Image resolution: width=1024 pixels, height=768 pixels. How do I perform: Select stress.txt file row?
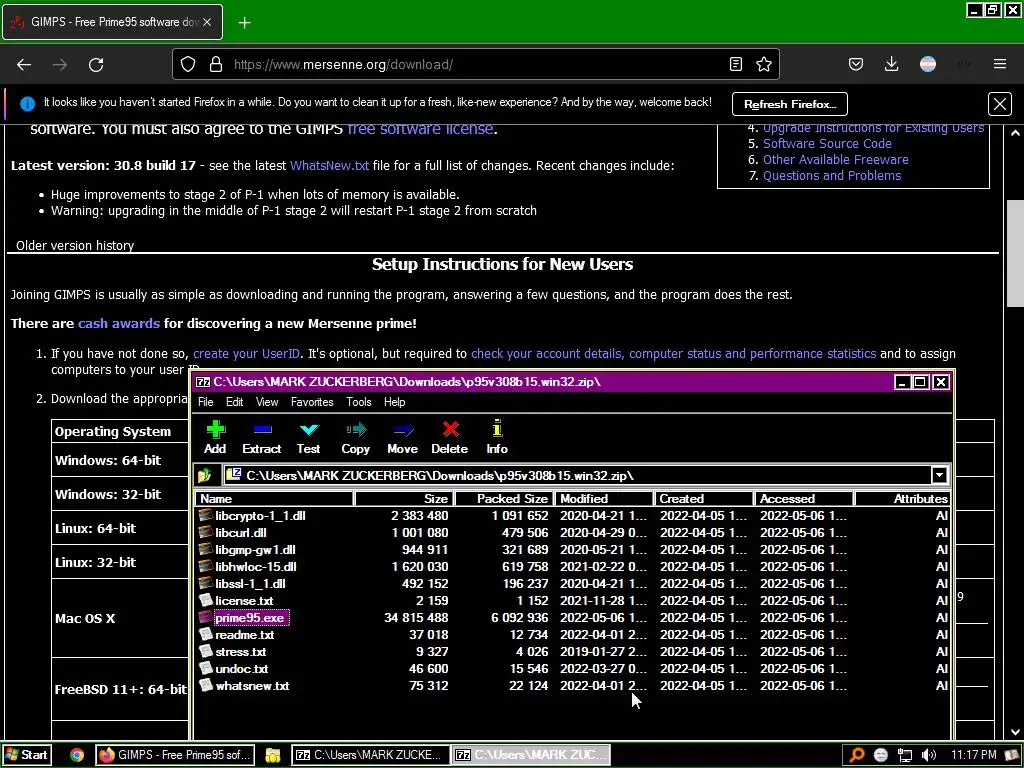tap(573, 651)
